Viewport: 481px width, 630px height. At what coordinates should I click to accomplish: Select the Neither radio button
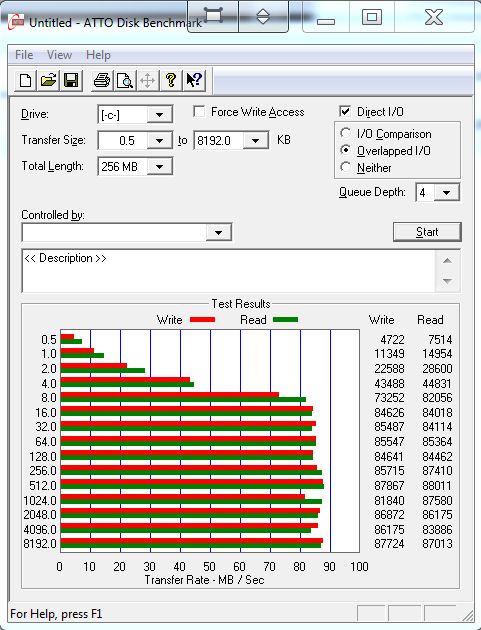click(345, 167)
